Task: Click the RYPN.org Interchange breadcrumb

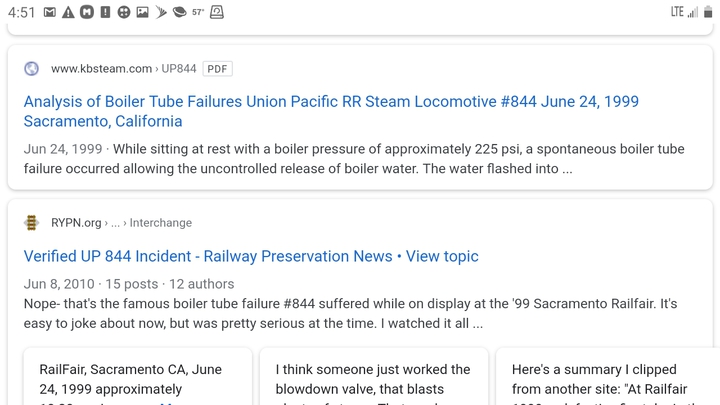Action: (122, 223)
